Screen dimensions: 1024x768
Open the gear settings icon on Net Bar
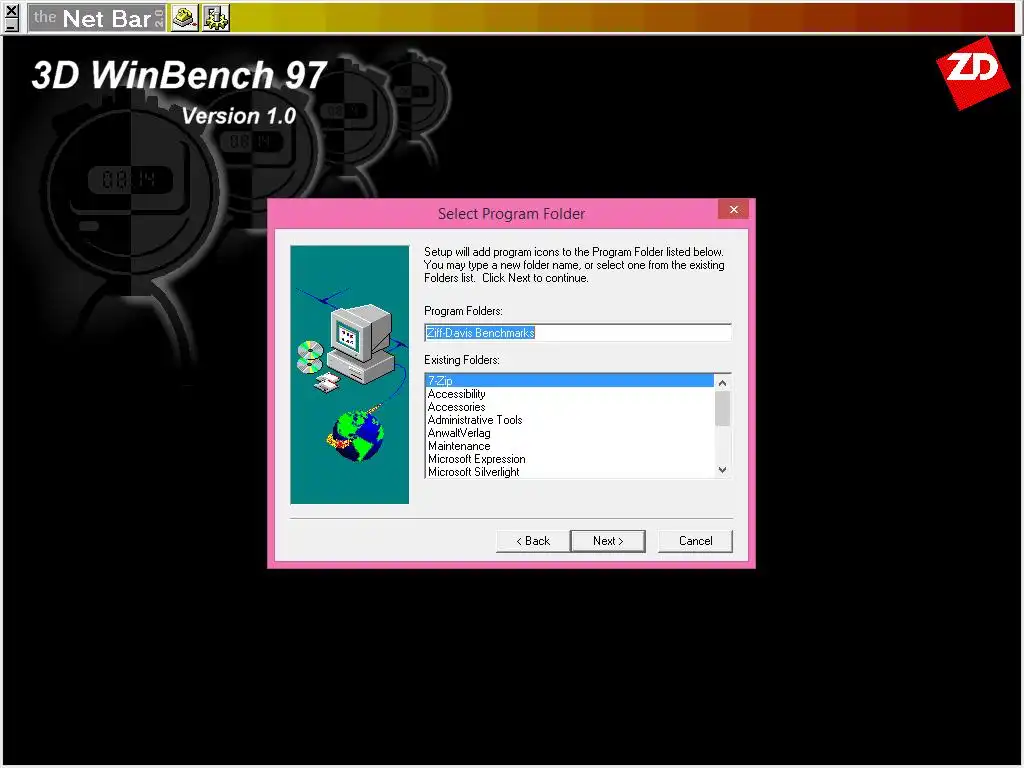pyautogui.click(x=216, y=18)
